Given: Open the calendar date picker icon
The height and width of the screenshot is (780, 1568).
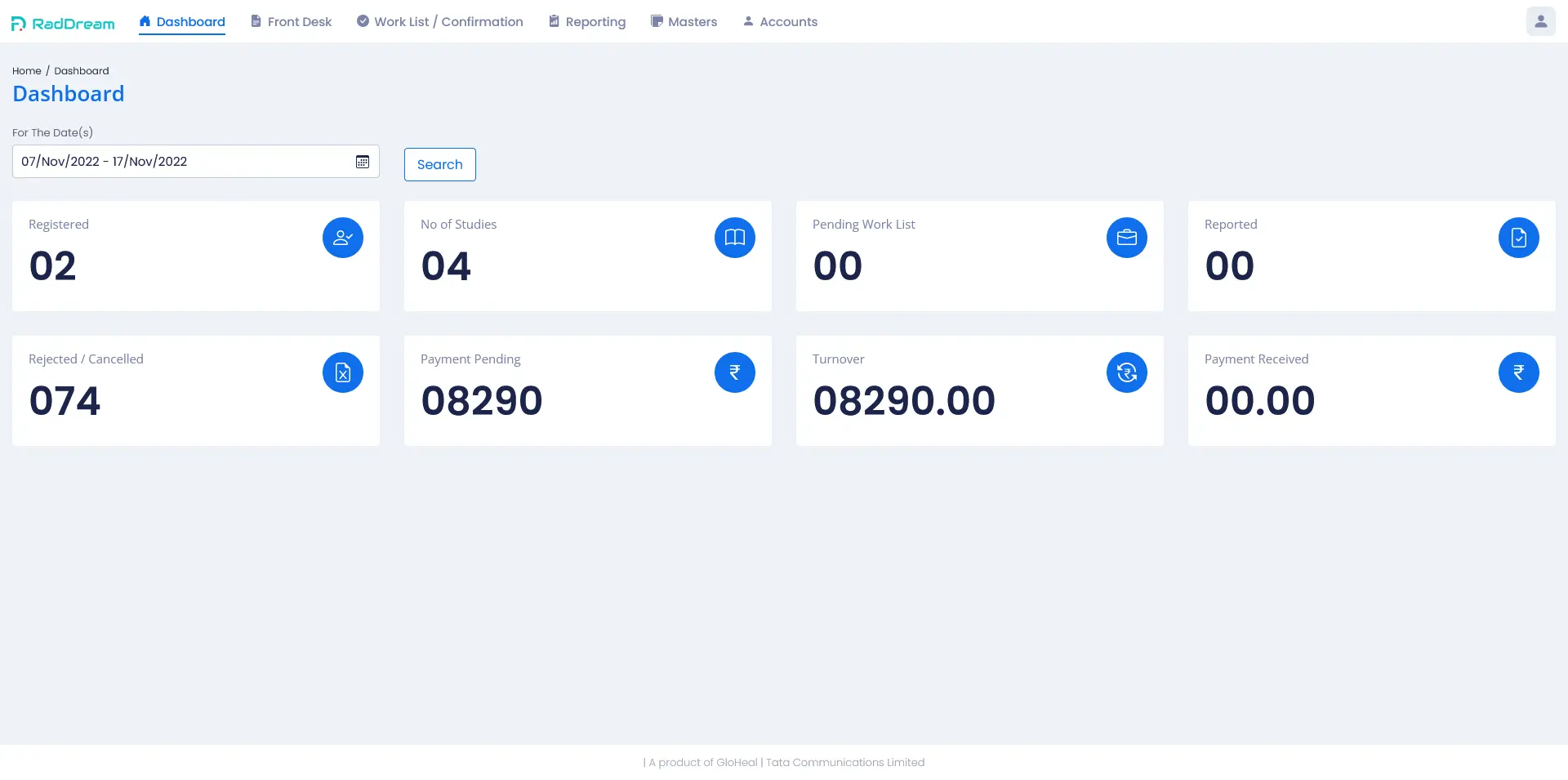Looking at the screenshot, I should click(363, 162).
